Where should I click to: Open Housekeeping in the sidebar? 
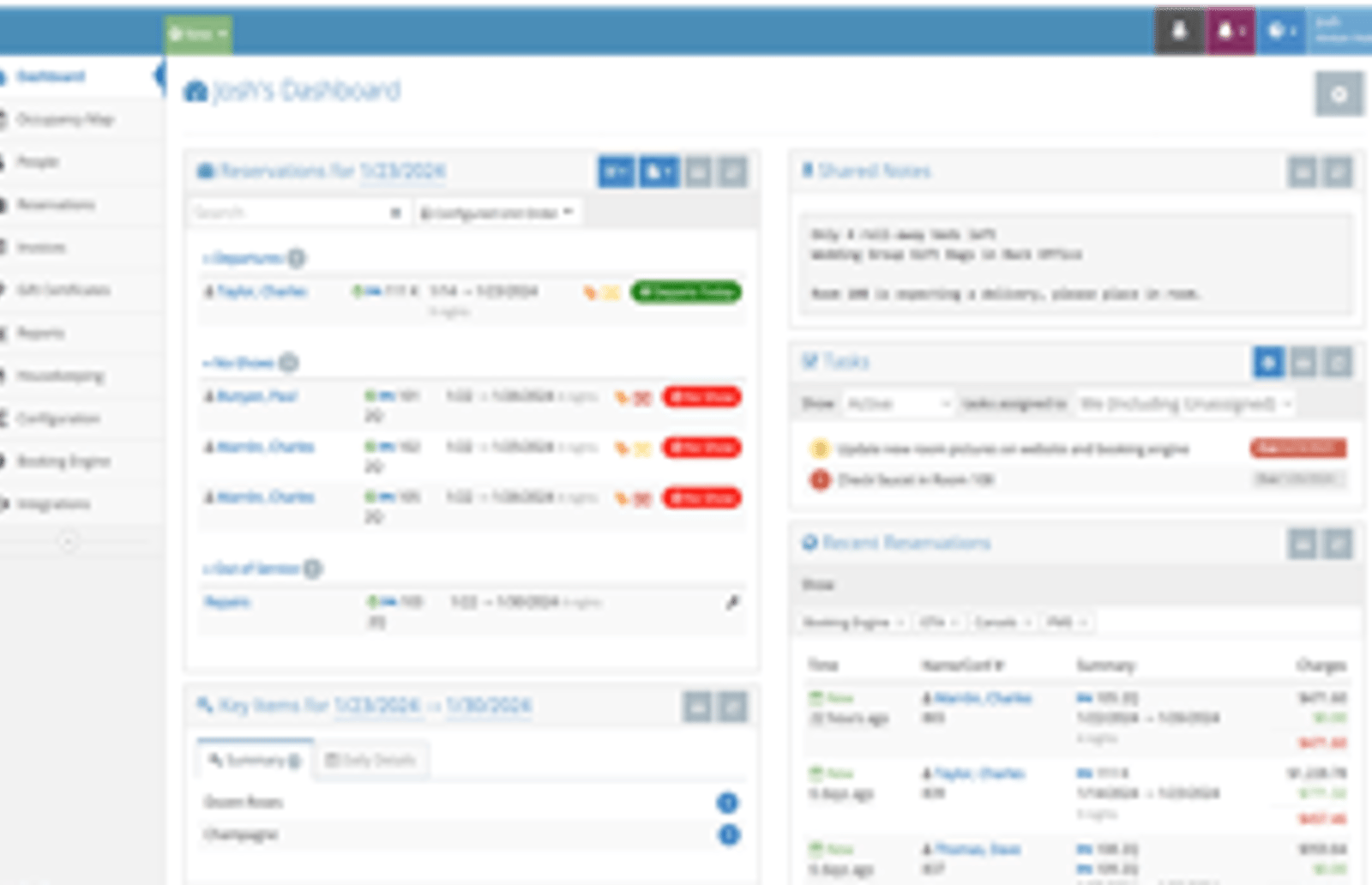[61, 376]
